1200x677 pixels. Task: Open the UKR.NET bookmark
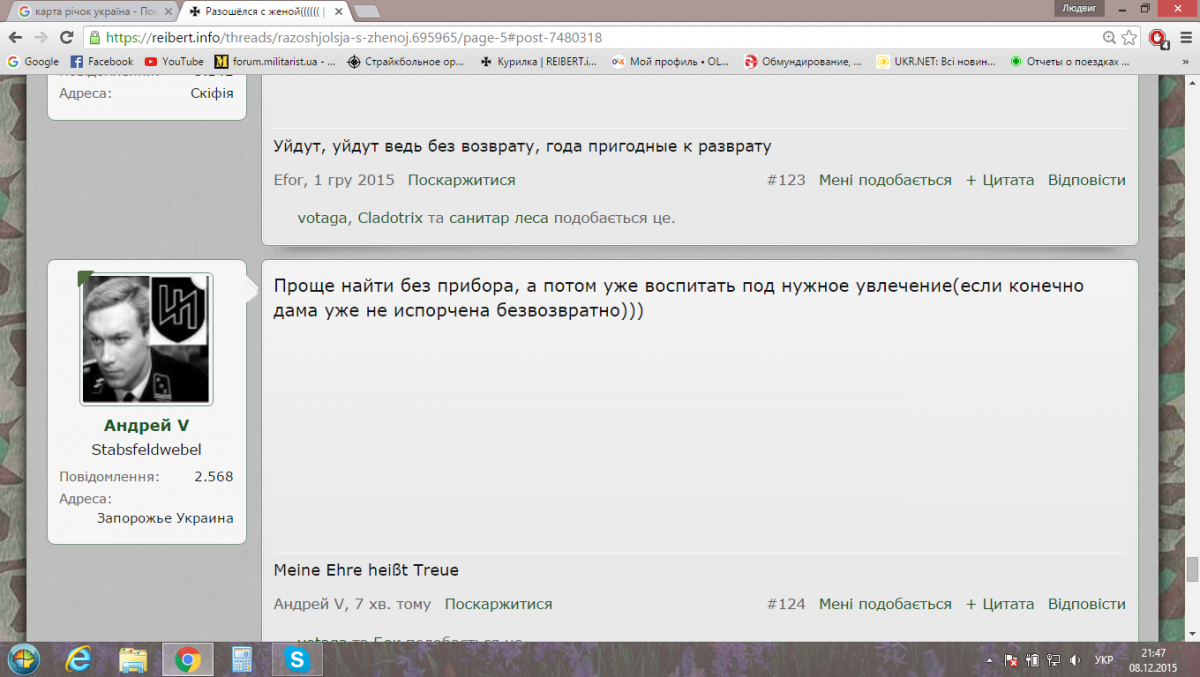tap(936, 62)
